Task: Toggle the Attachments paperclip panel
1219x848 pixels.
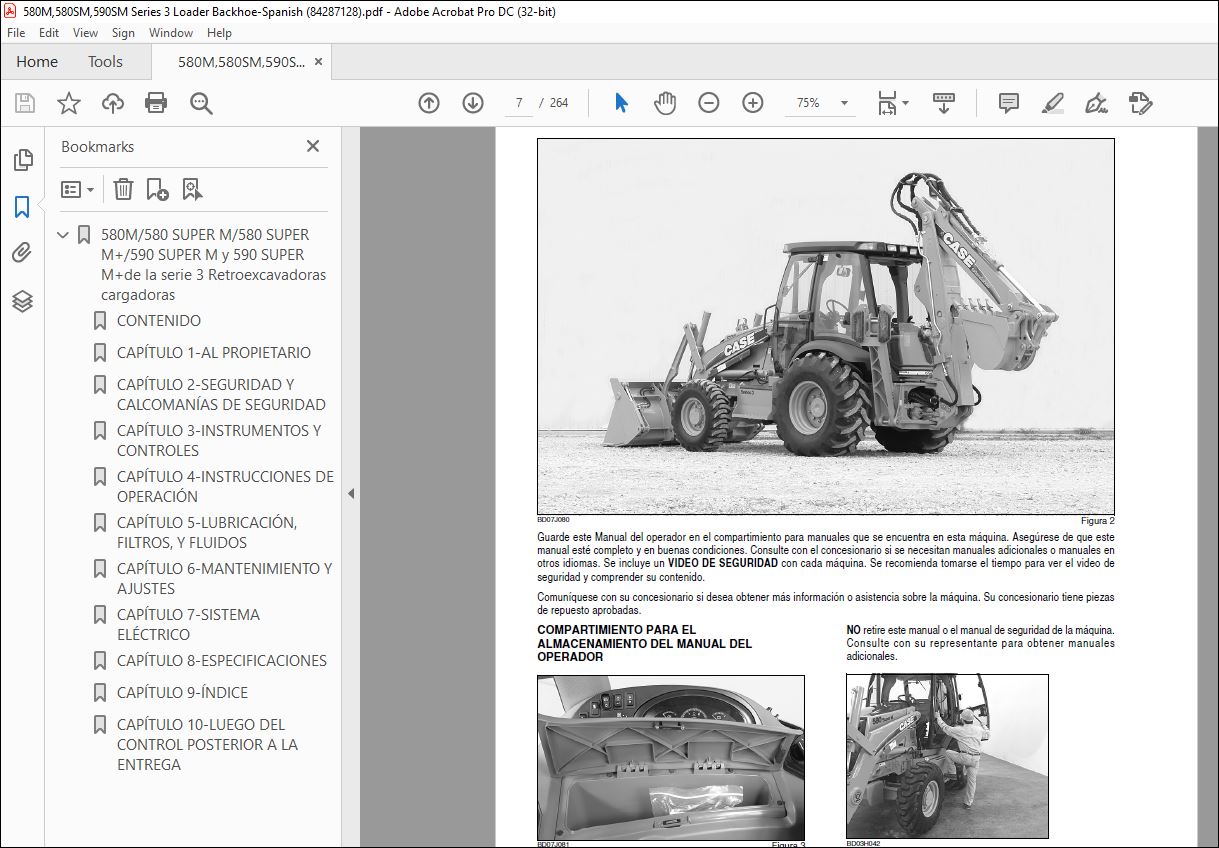Action: 22,254
